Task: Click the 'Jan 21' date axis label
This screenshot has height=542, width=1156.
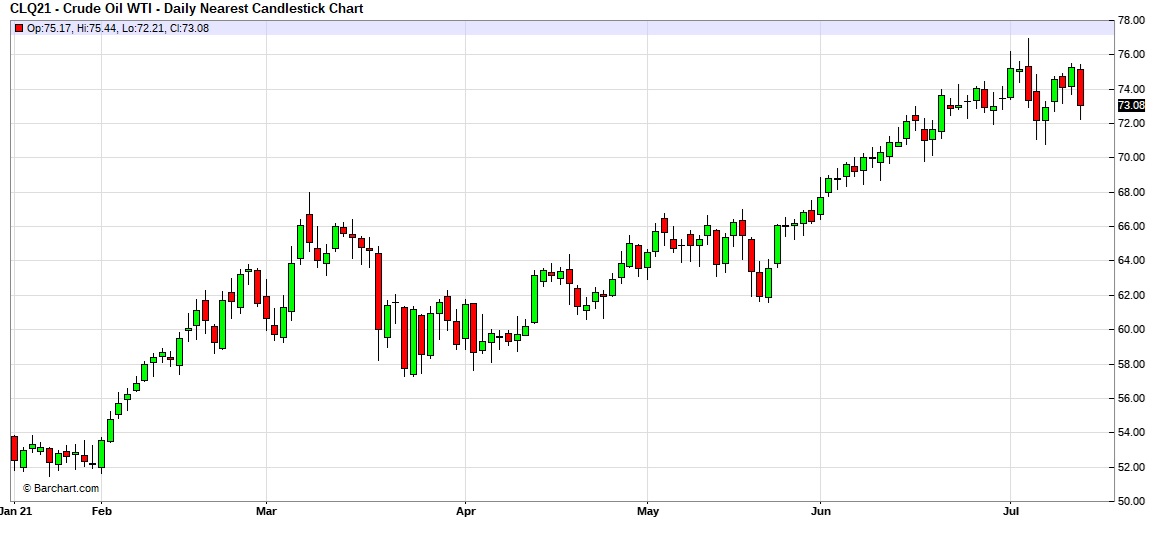Action: click(x=14, y=510)
